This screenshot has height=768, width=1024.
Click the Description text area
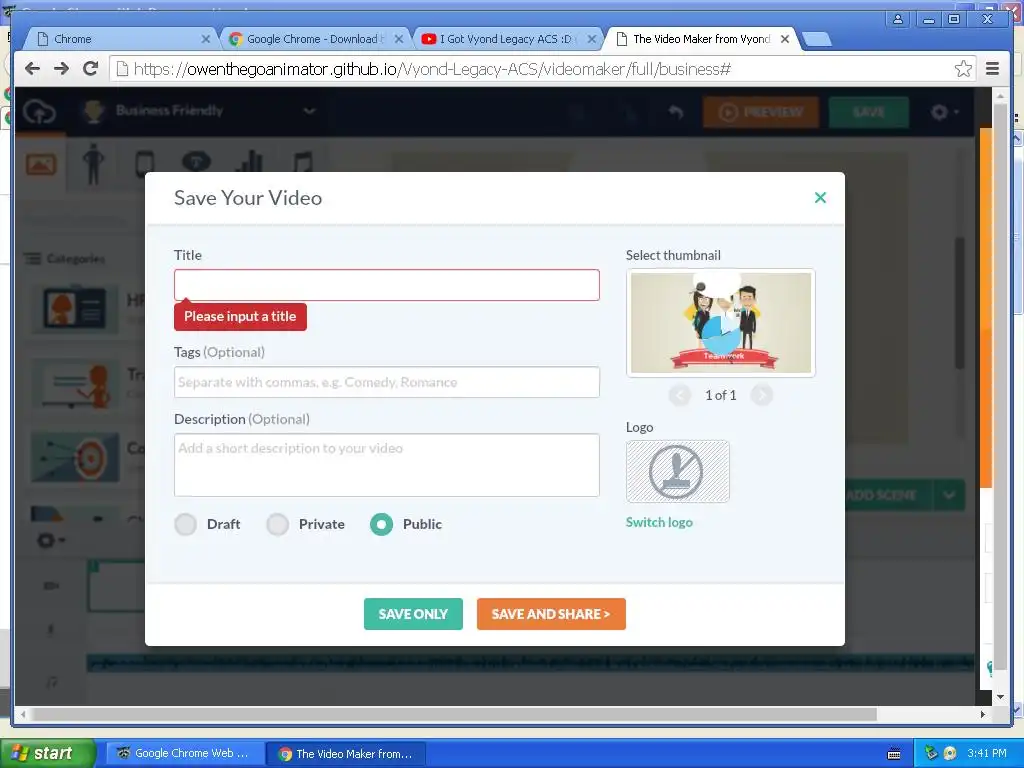(387, 465)
